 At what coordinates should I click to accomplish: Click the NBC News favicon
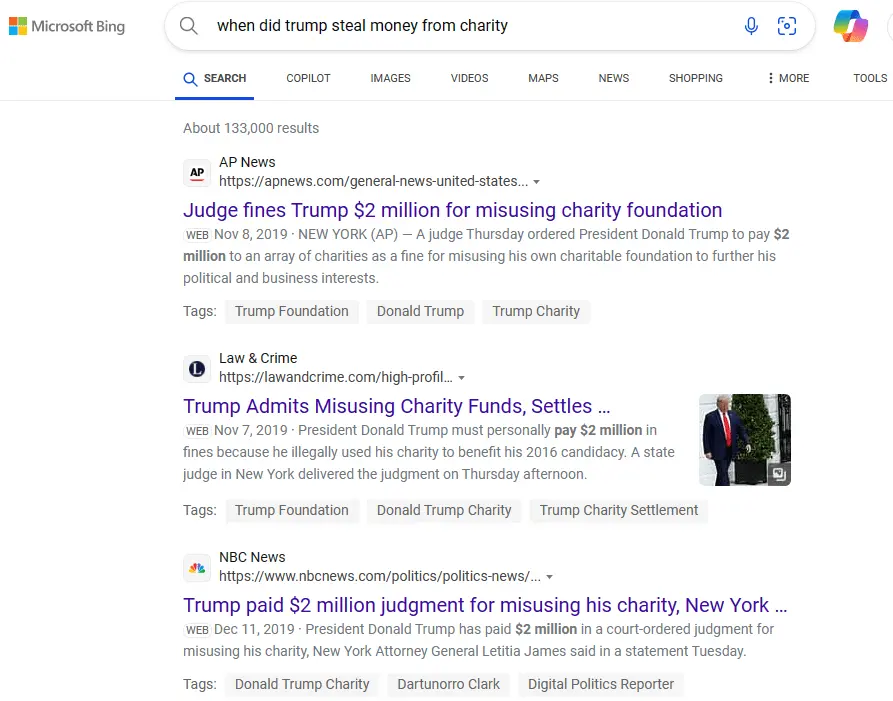click(x=197, y=567)
